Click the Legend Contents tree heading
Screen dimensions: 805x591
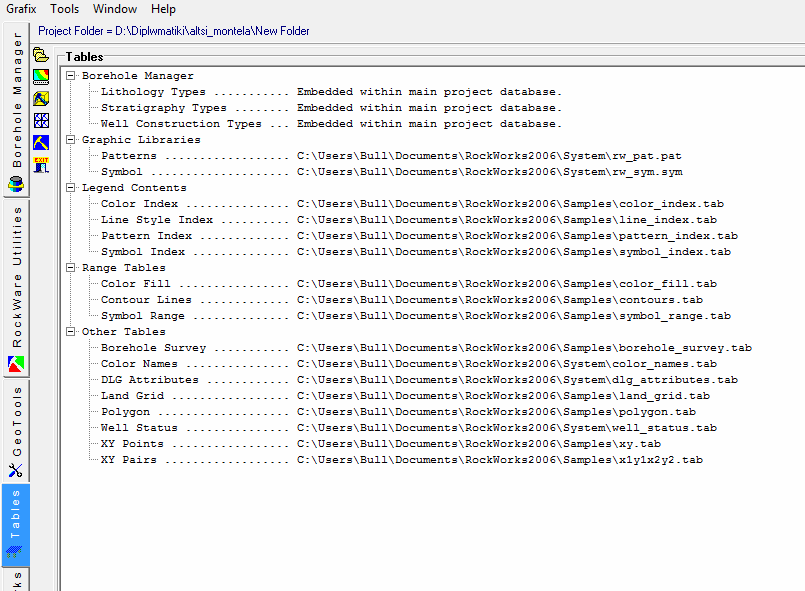click(134, 187)
